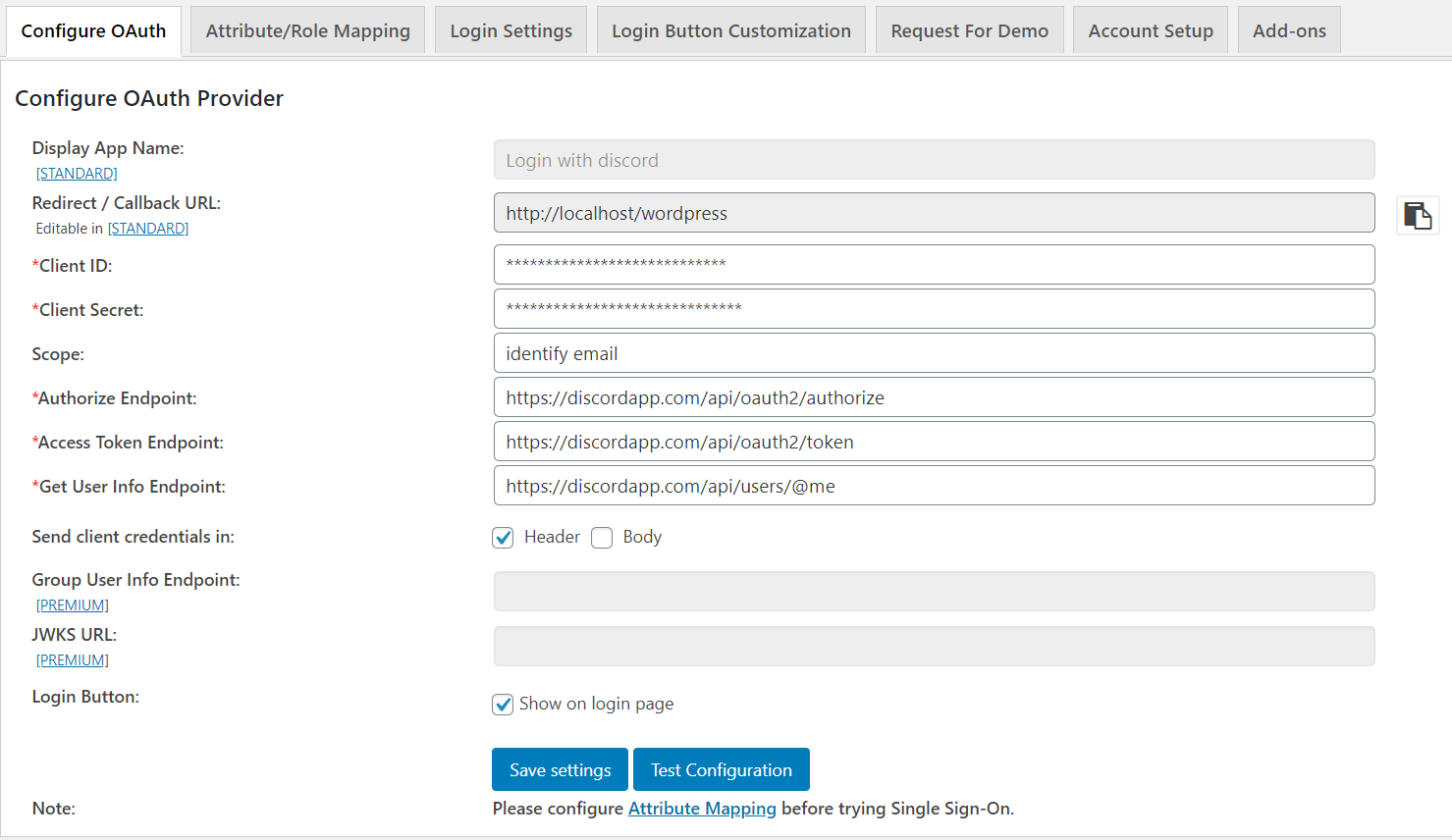Switch to the Attribute/Role Mapping tab

[306, 29]
